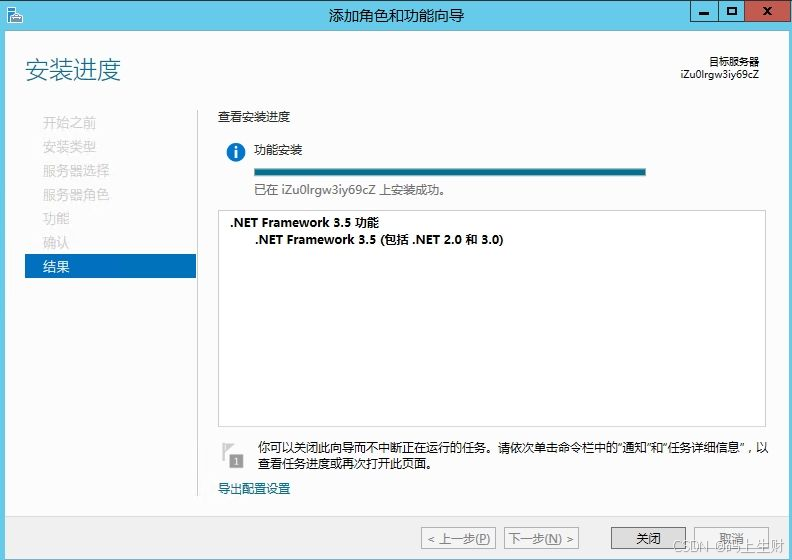Click the installation progress bar
Screen dimensions: 792x560
450,172
